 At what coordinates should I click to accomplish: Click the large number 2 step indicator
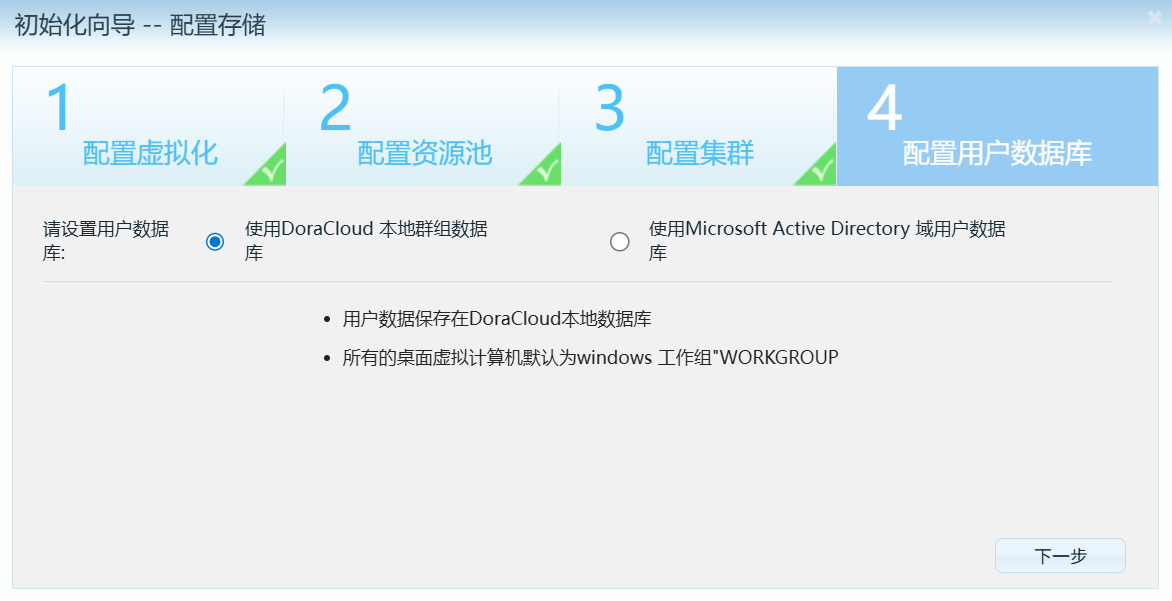(x=336, y=108)
